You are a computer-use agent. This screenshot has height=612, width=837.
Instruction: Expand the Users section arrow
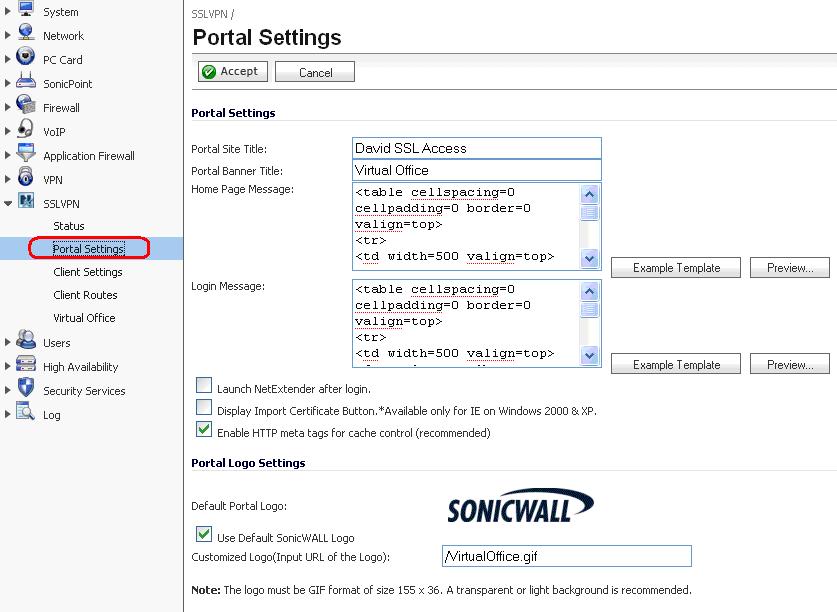(7, 342)
